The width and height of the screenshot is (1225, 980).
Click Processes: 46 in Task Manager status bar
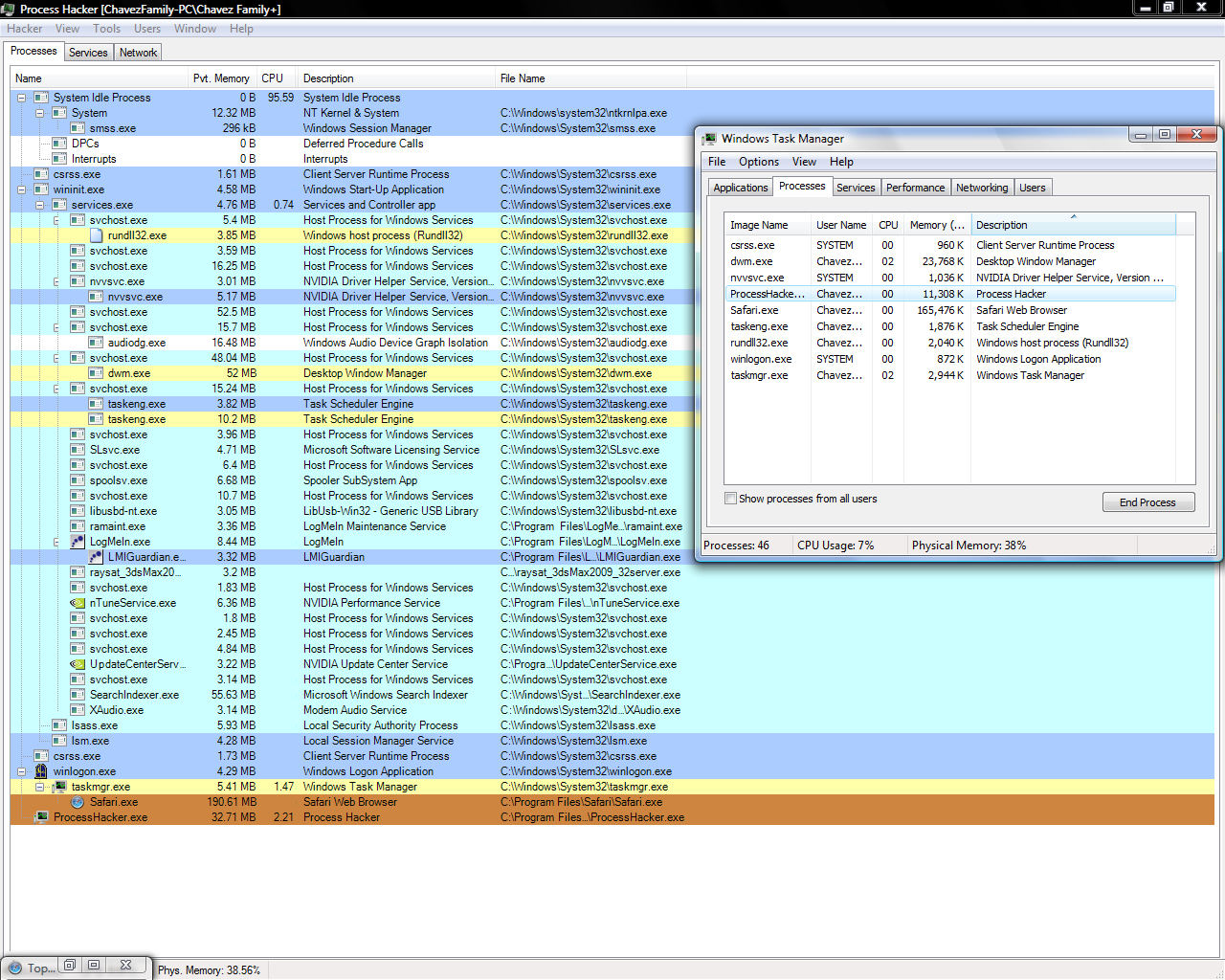736,546
